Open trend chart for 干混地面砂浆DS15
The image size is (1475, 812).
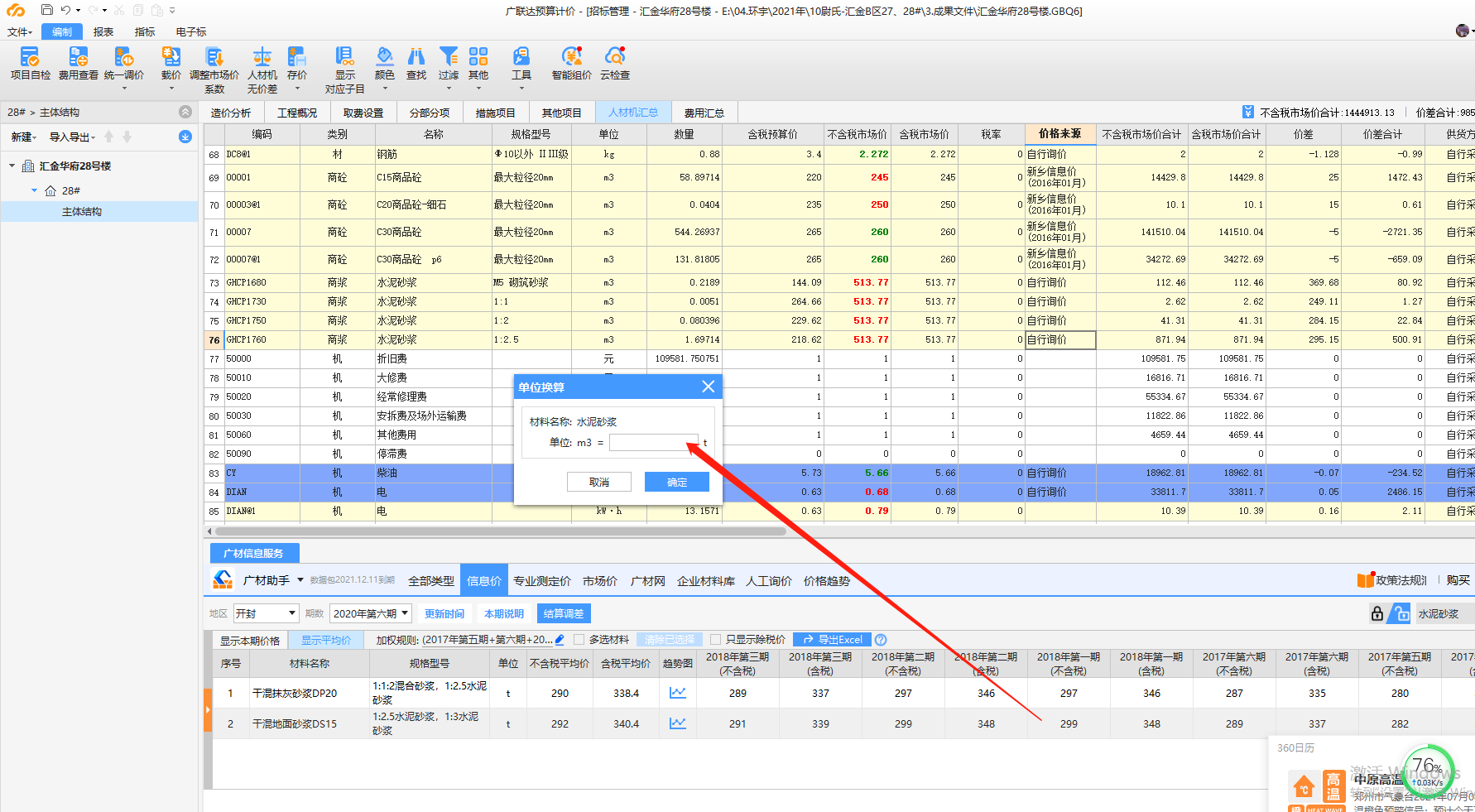pyautogui.click(x=678, y=723)
